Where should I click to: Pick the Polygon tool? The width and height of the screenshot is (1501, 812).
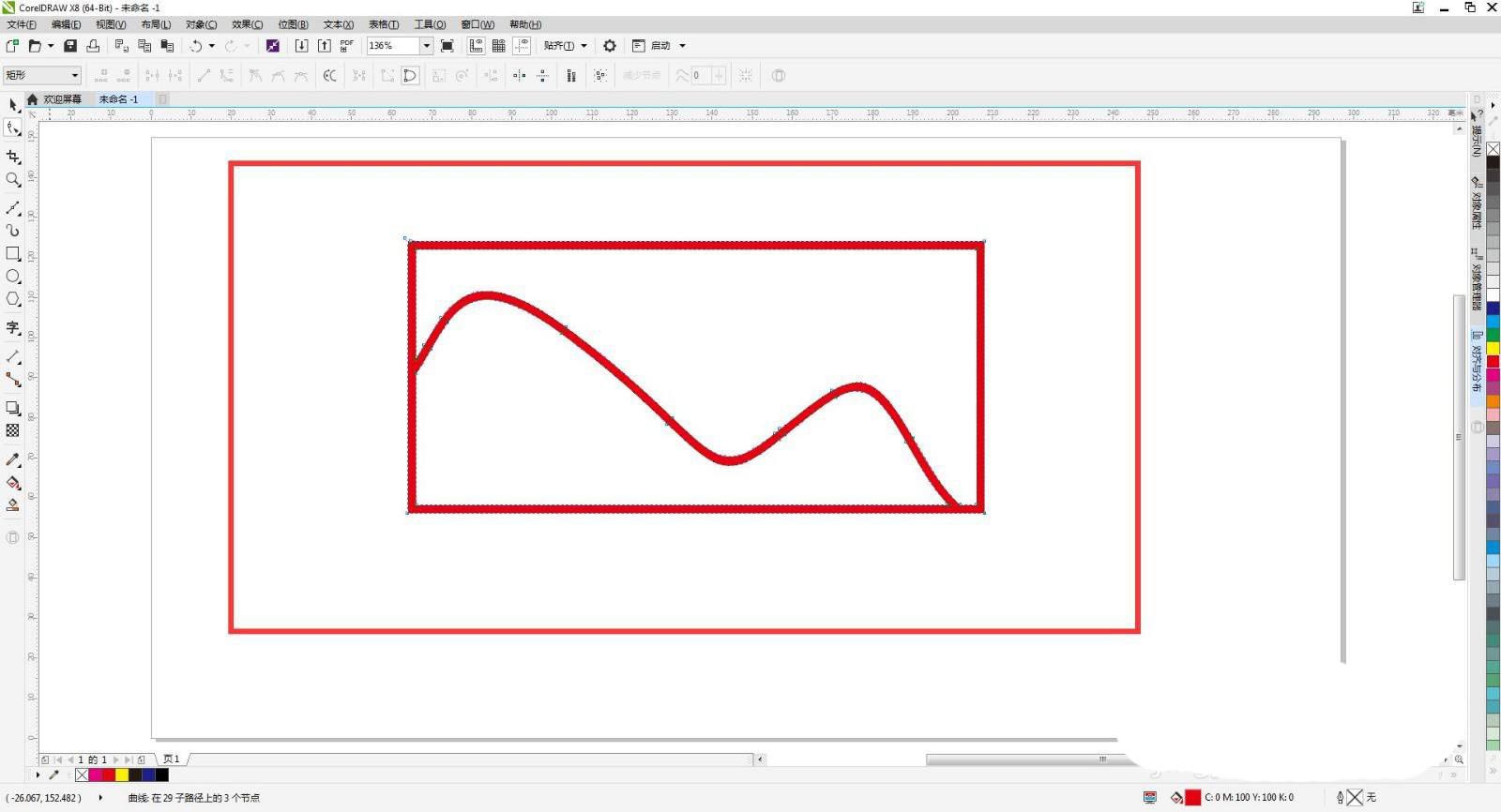13,299
